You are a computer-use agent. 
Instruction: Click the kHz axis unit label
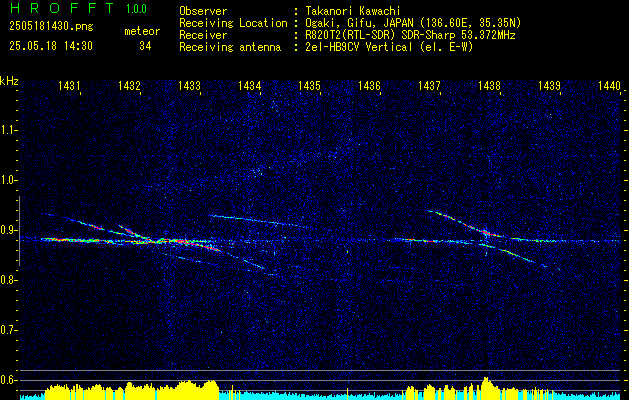9,81
